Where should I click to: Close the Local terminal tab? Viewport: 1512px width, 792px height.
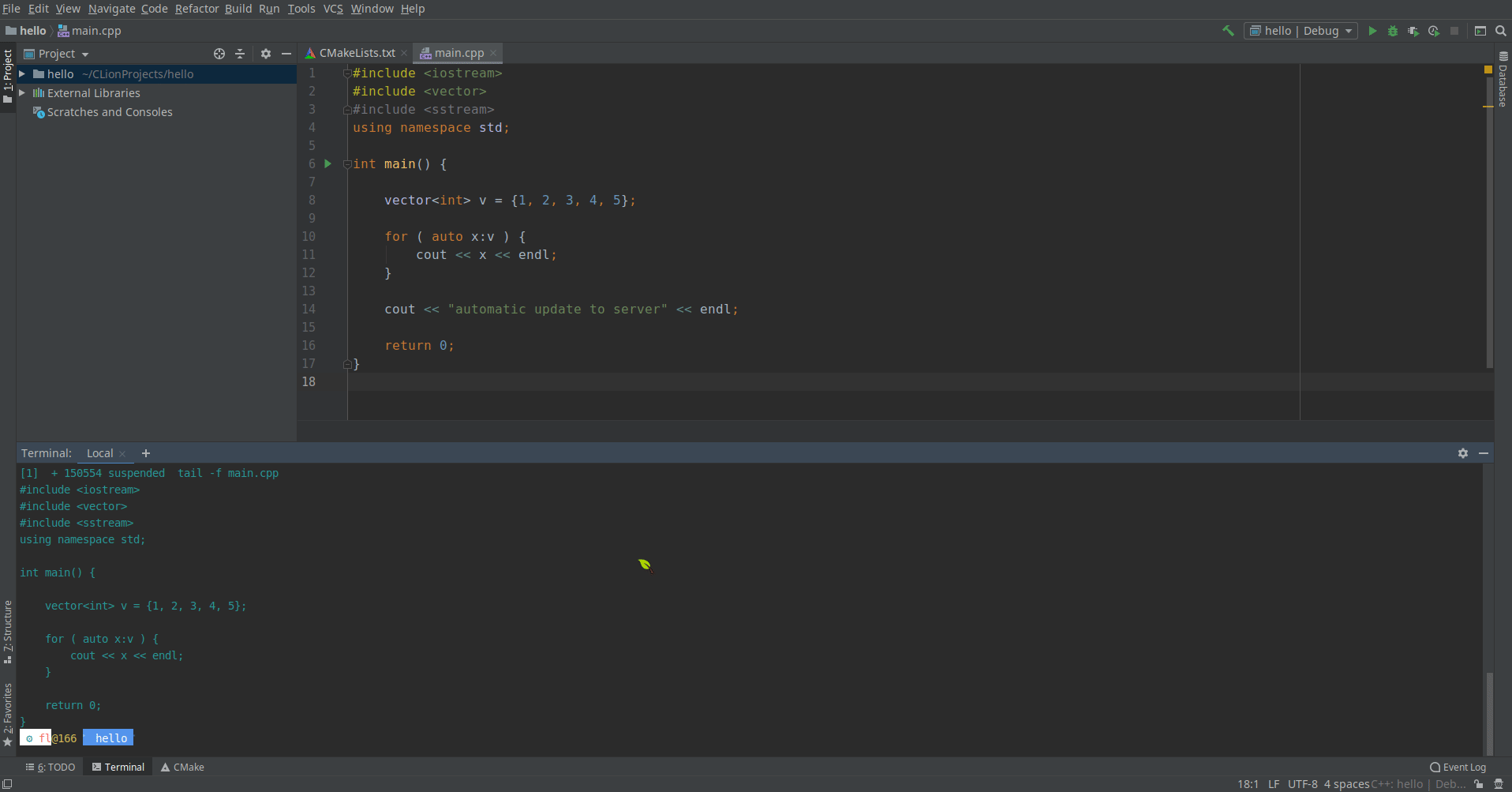click(x=122, y=454)
